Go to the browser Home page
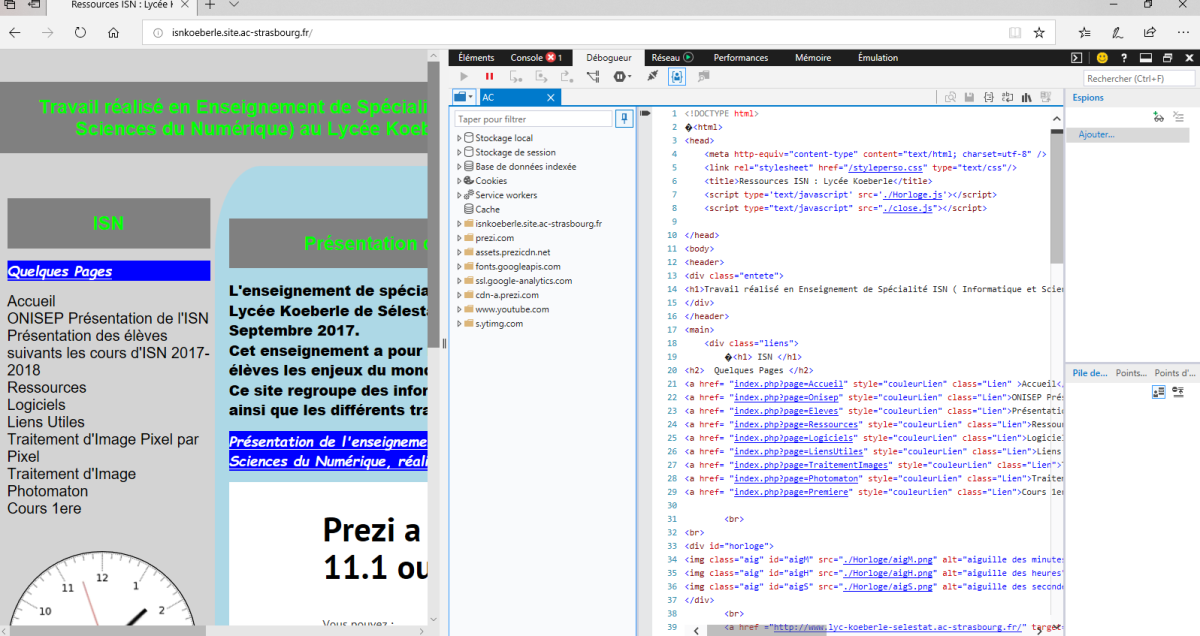 click(x=113, y=32)
